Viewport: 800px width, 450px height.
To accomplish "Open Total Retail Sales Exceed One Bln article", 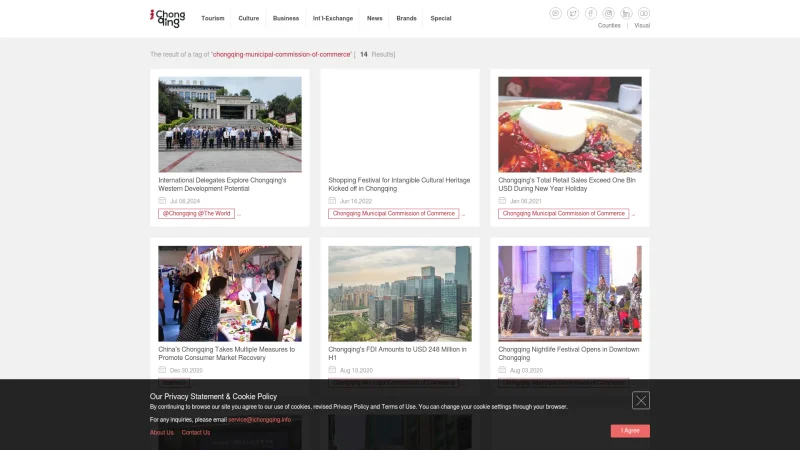I will (x=567, y=184).
